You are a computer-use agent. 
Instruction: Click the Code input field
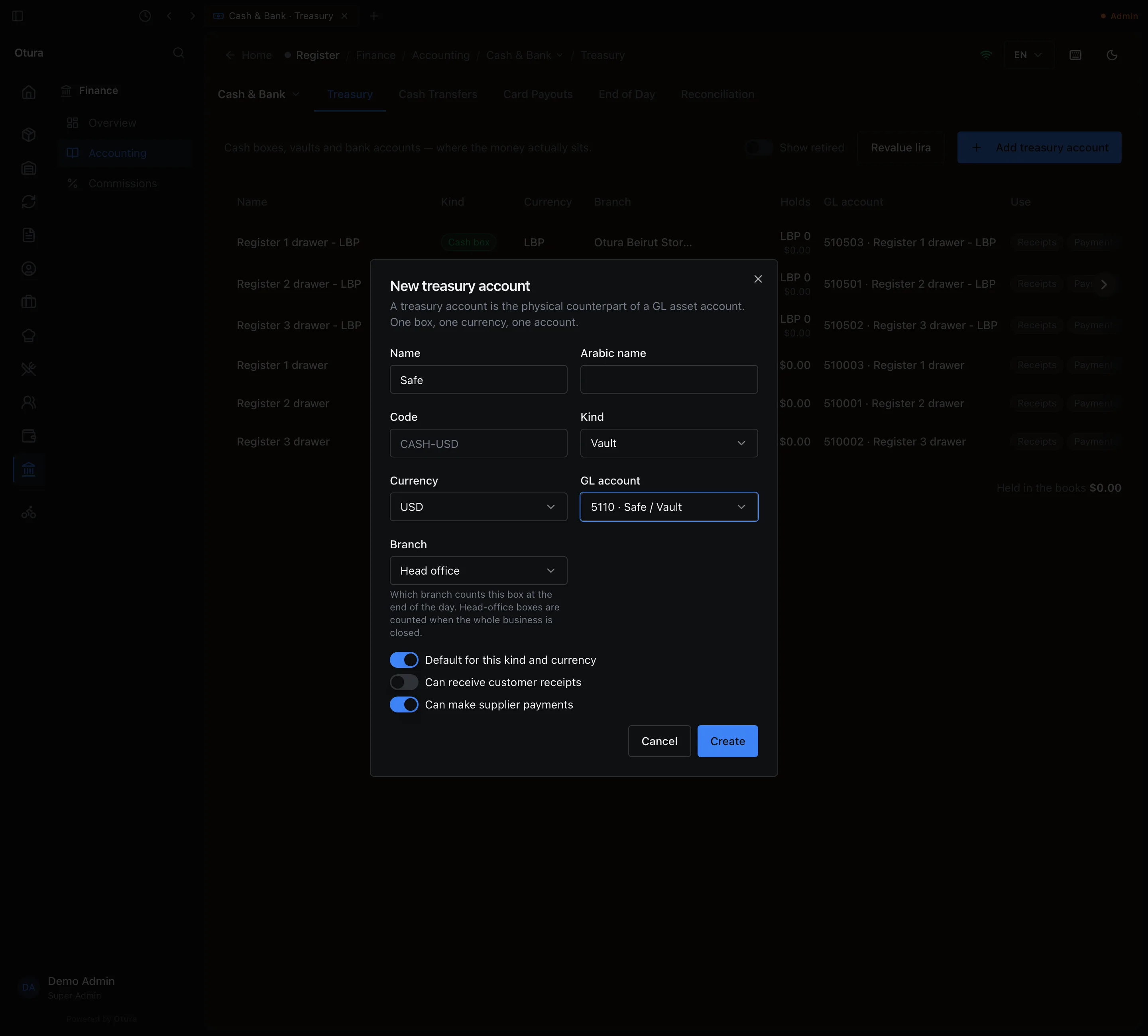coord(478,443)
